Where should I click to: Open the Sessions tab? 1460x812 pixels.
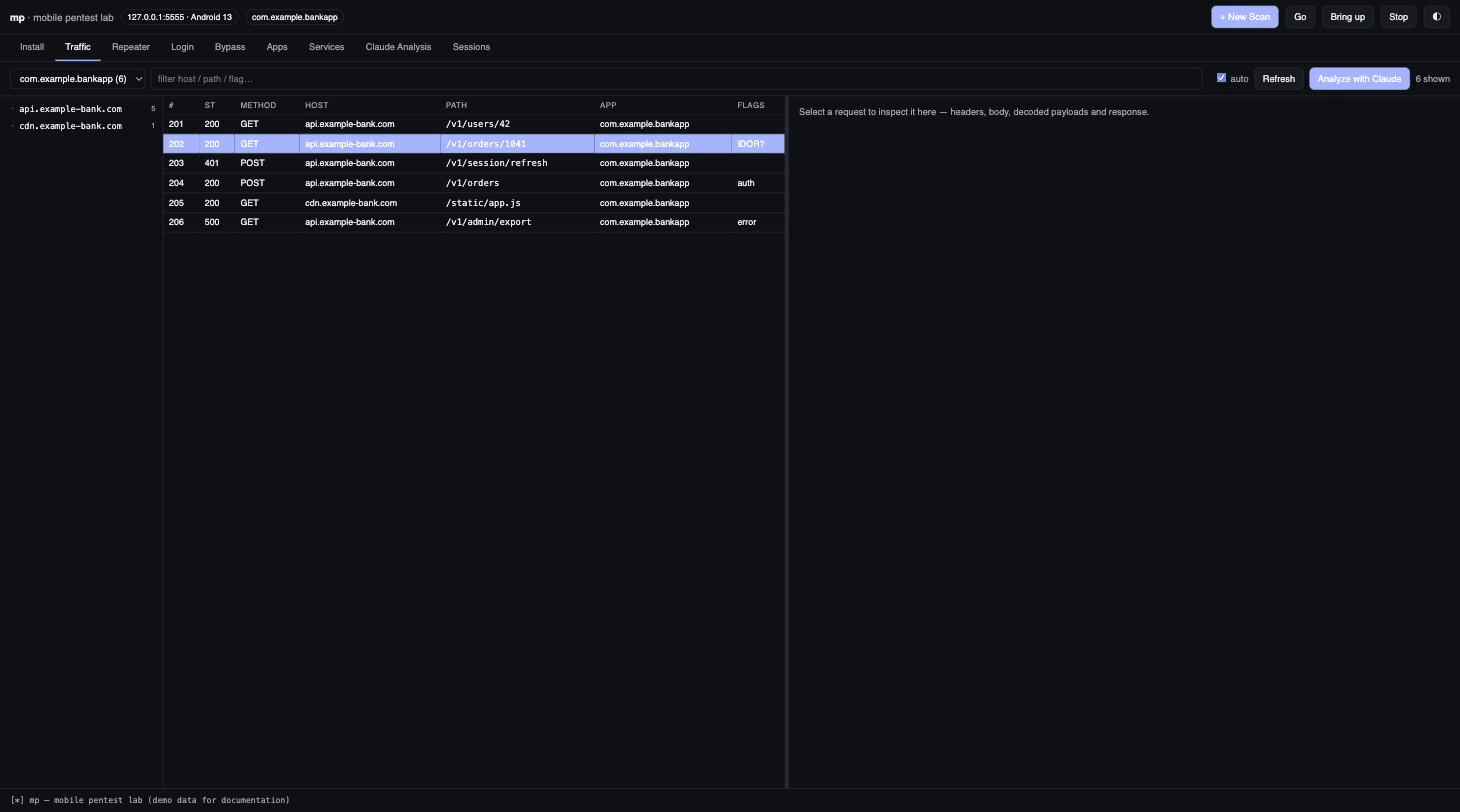point(471,47)
